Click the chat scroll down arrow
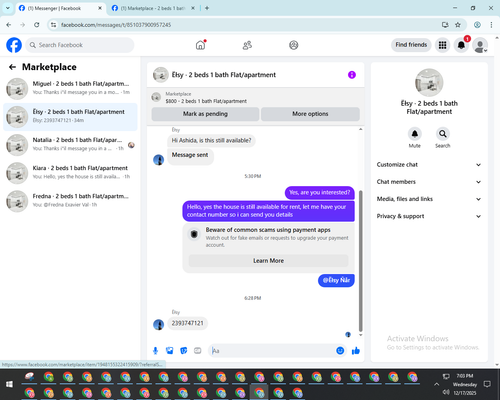The width and height of the screenshot is (500, 400). point(360,335)
